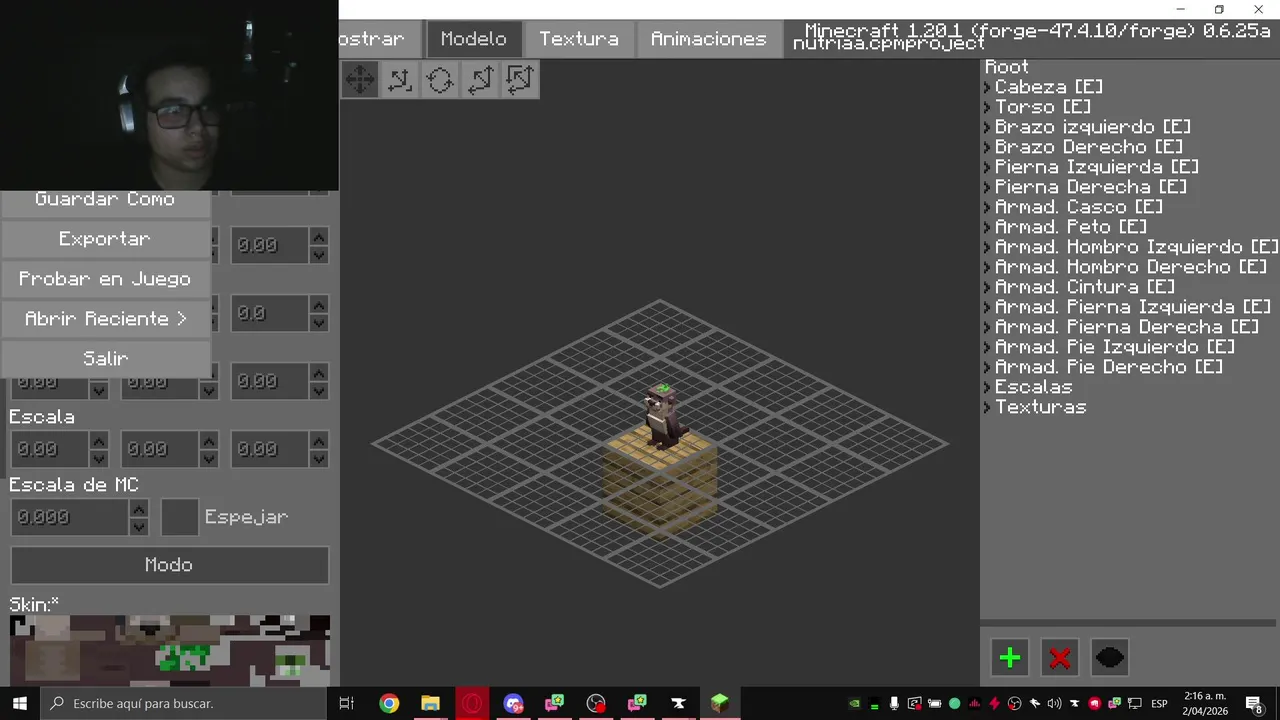Select Armad. Pie Izquierdo [E] row

1115,347
